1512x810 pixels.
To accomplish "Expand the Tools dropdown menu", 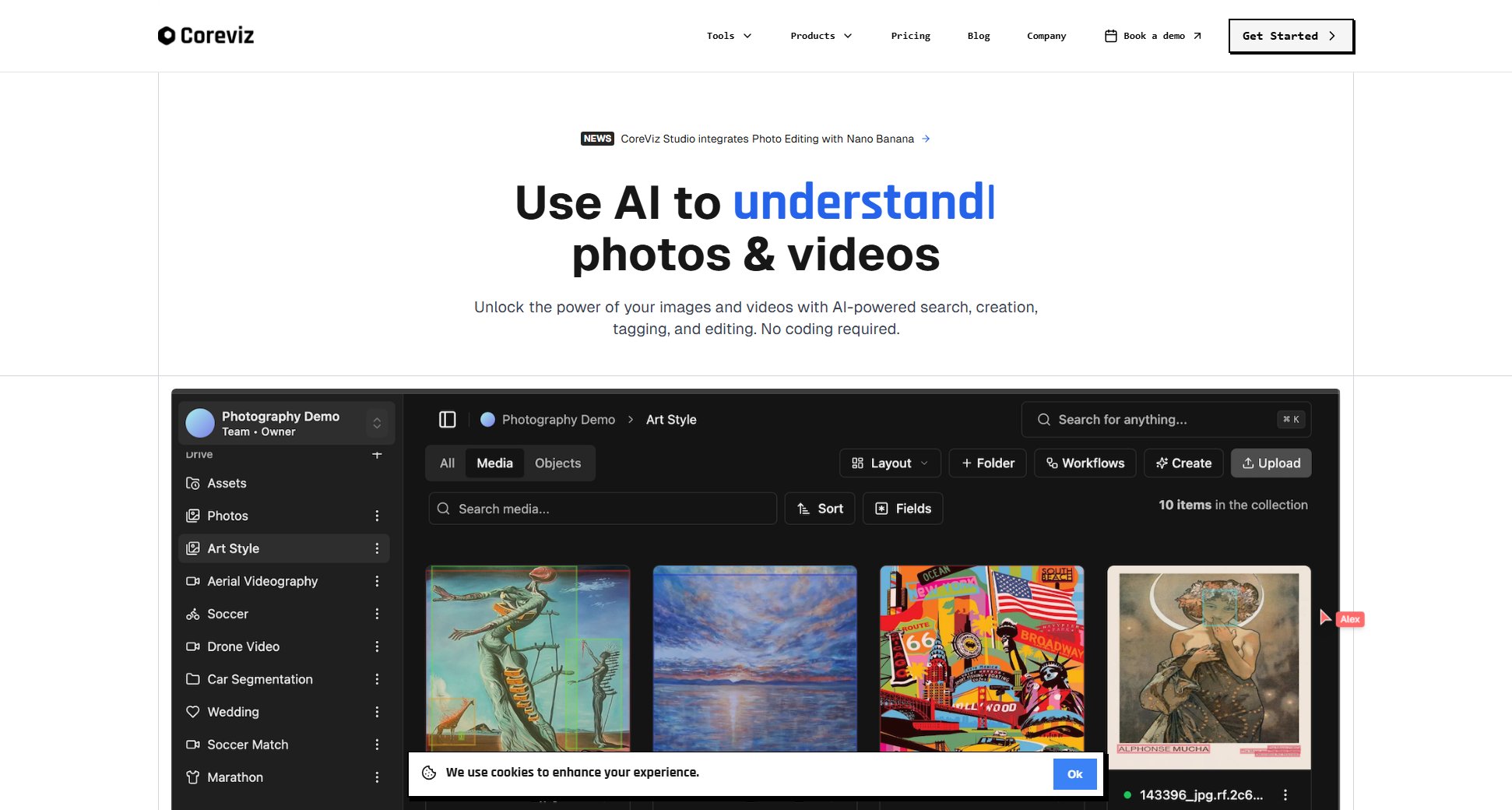I will pos(729,36).
